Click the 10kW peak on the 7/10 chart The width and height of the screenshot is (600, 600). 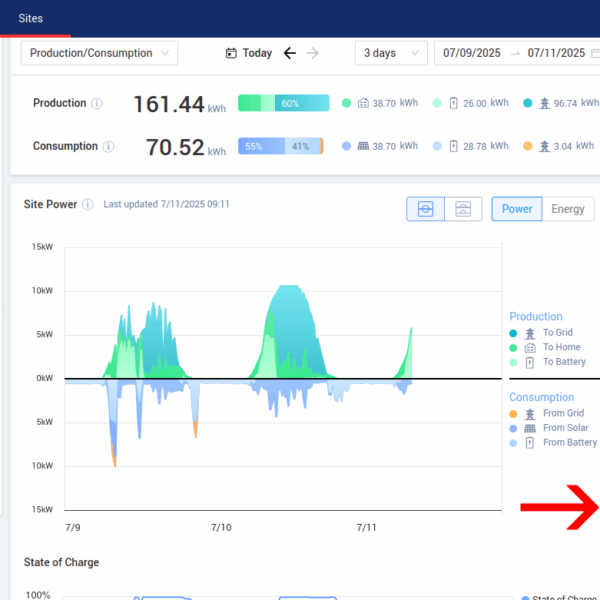[290, 286]
